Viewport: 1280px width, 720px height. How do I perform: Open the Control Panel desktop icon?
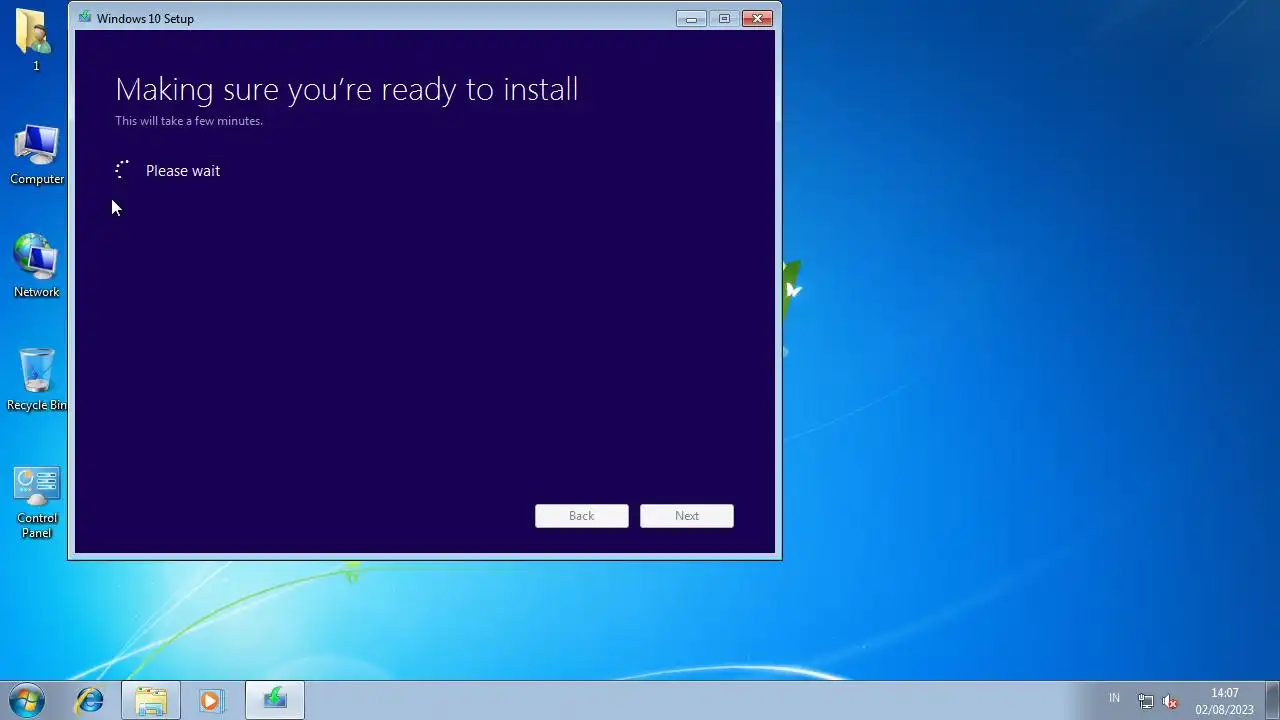37,503
